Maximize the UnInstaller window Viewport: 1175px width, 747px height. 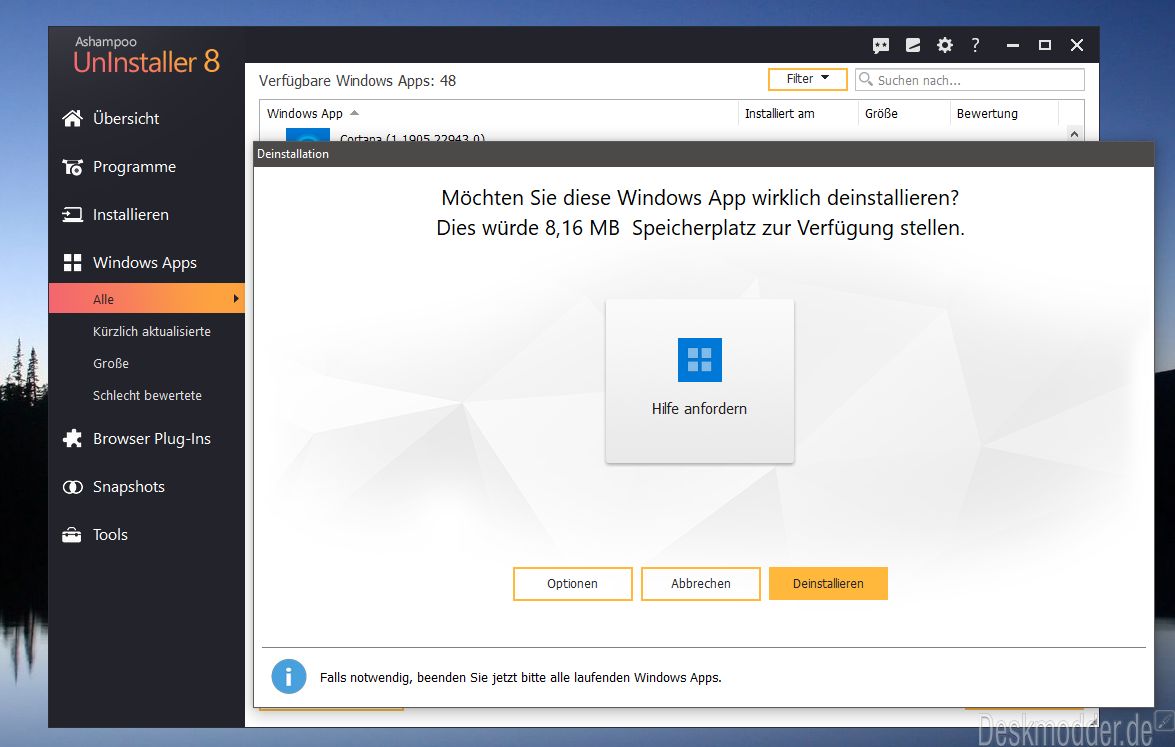coord(1045,46)
